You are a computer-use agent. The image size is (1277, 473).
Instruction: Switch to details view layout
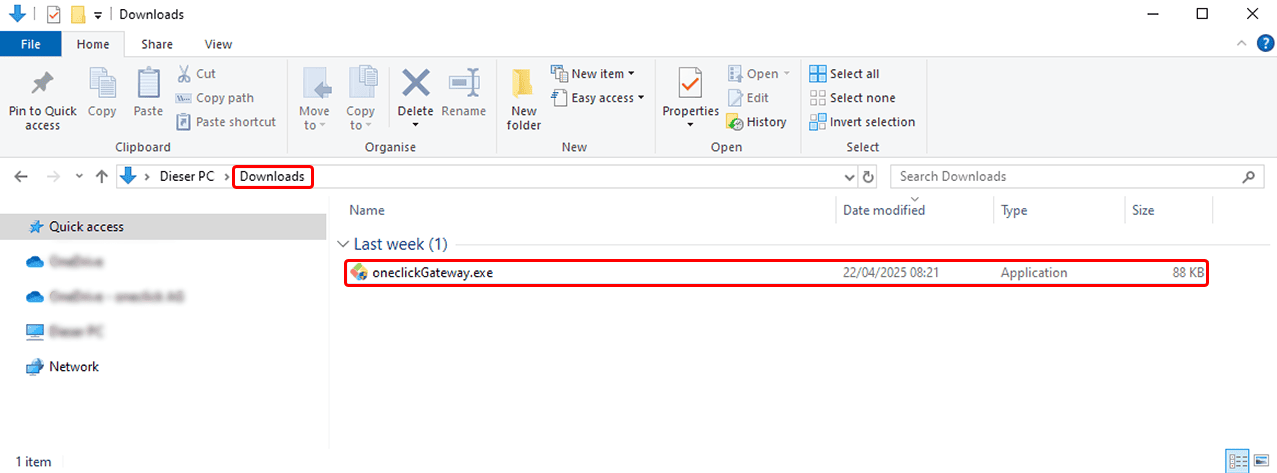pos(1237,461)
